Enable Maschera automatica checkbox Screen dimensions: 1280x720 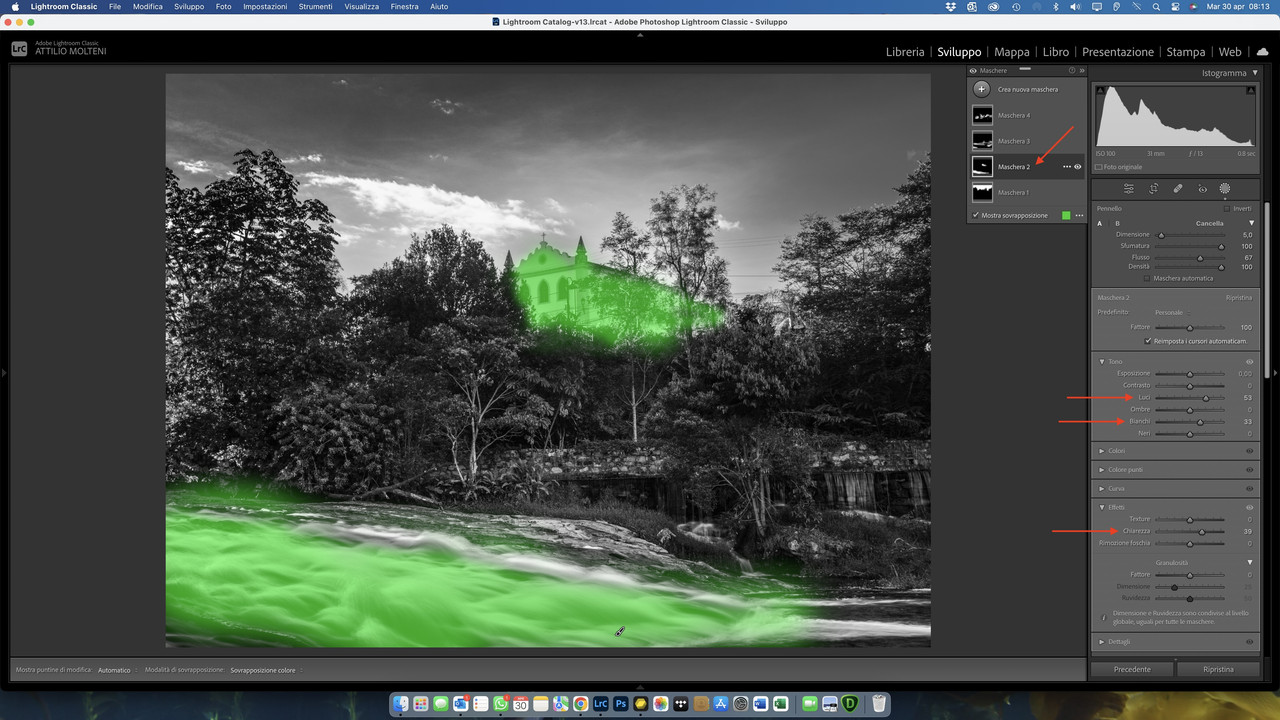[1149, 278]
